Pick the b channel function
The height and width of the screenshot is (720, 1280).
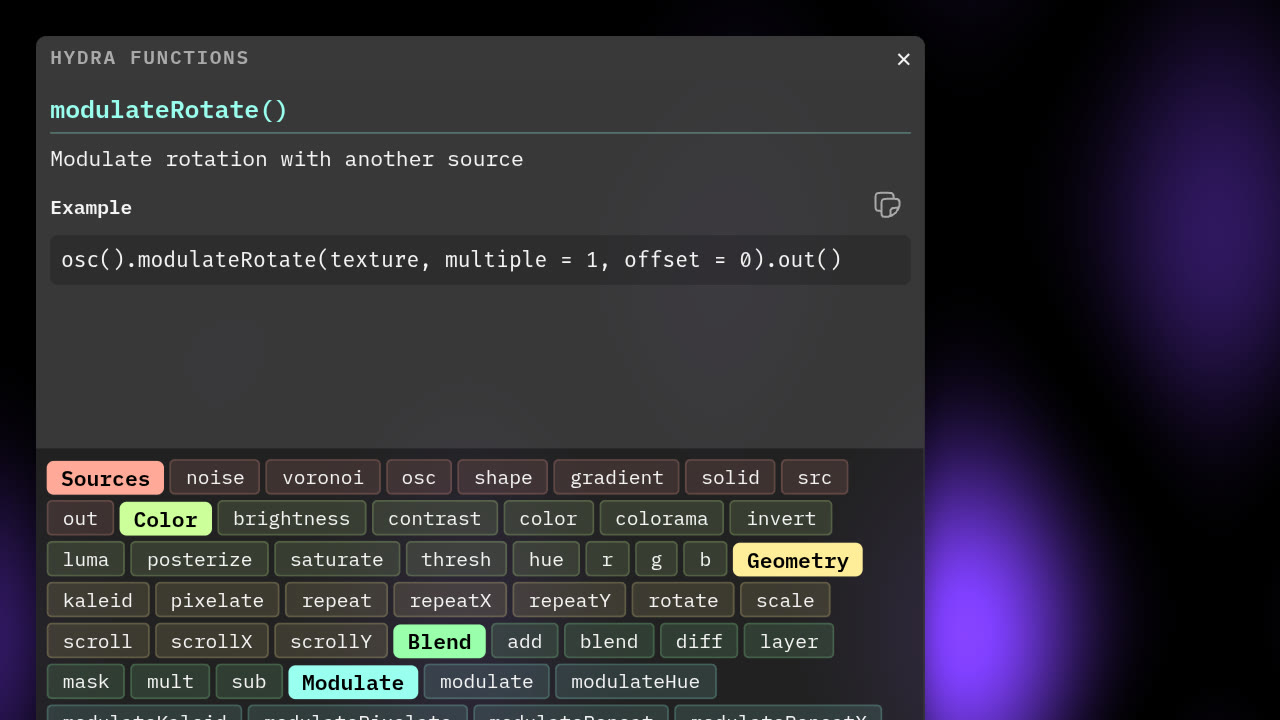[705, 559]
